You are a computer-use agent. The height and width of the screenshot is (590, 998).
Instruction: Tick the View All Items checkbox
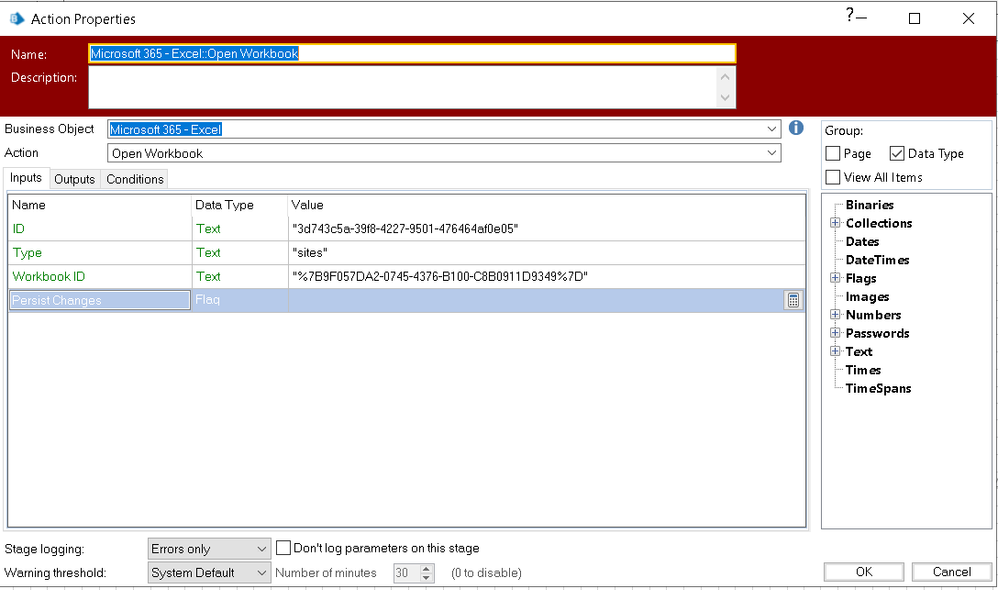(x=833, y=177)
